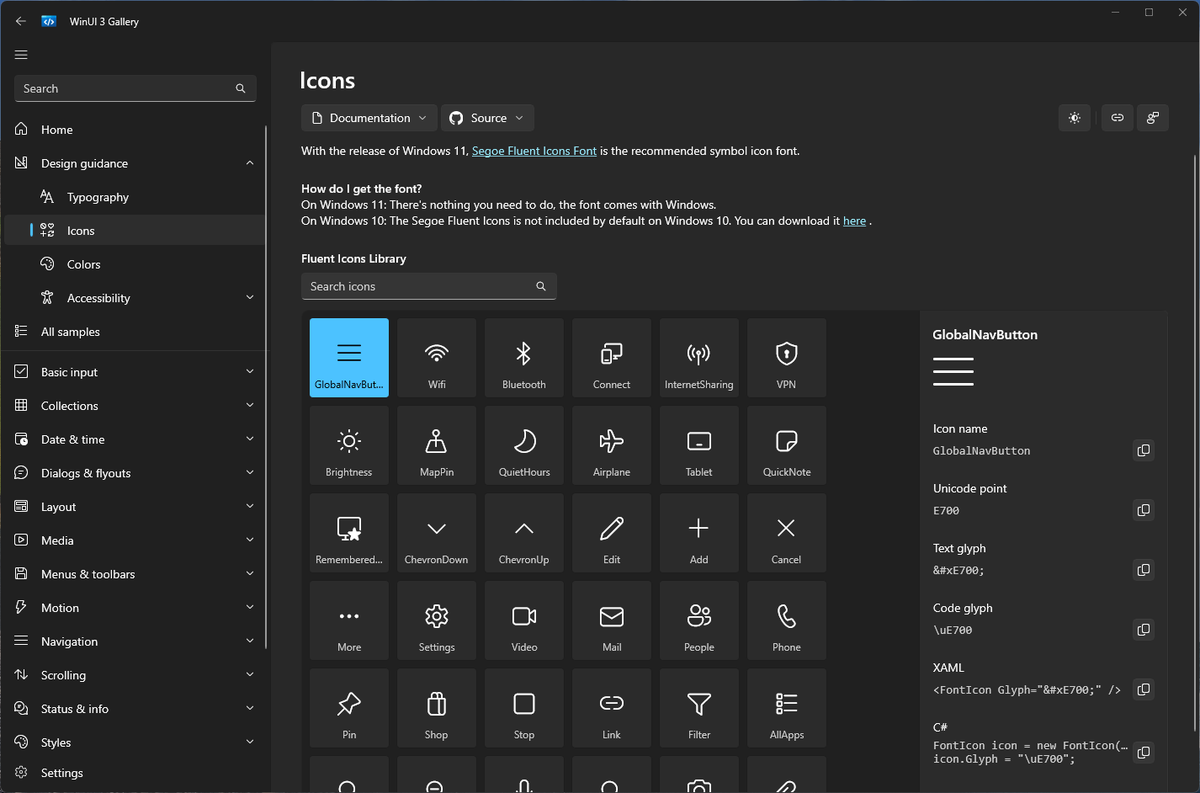Viewport: 1200px width, 793px height.
Task: Copy the page link with the link button
Action: pos(1117,118)
